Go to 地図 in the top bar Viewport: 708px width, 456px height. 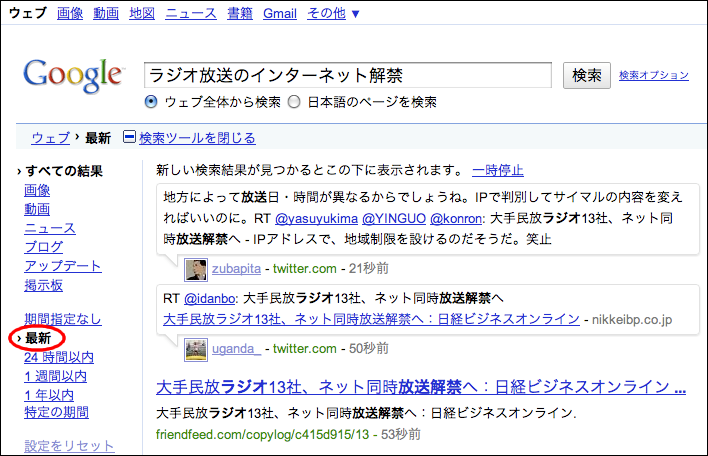(142, 14)
